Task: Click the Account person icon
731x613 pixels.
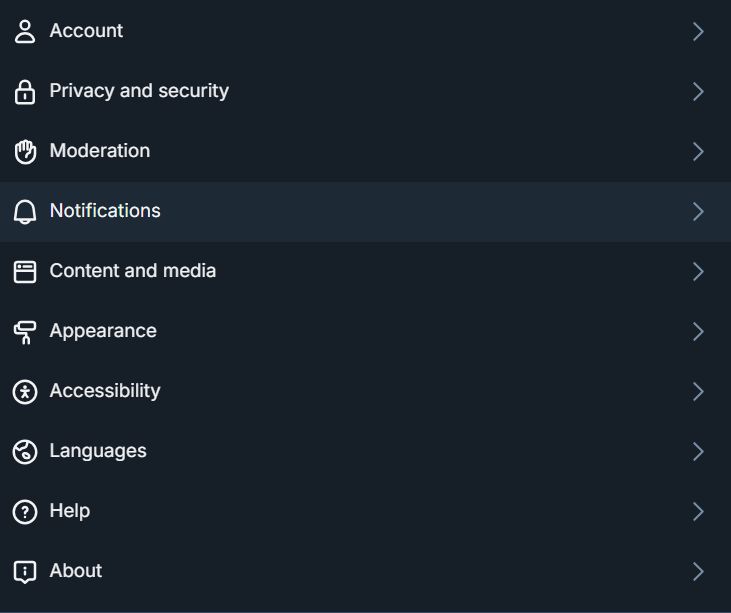Action: pos(25,32)
